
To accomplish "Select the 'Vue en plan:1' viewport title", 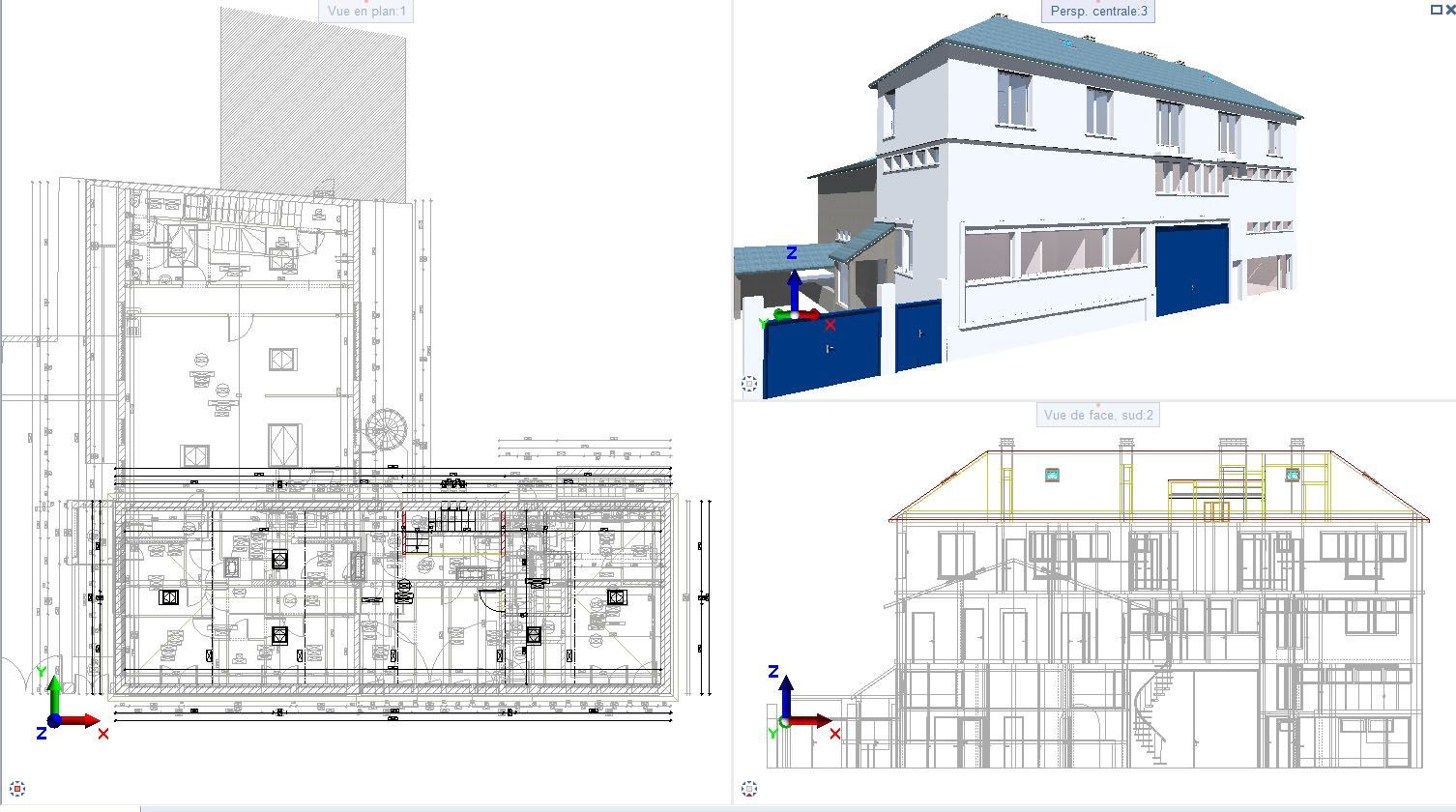I will pyautogui.click(x=367, y=12).
